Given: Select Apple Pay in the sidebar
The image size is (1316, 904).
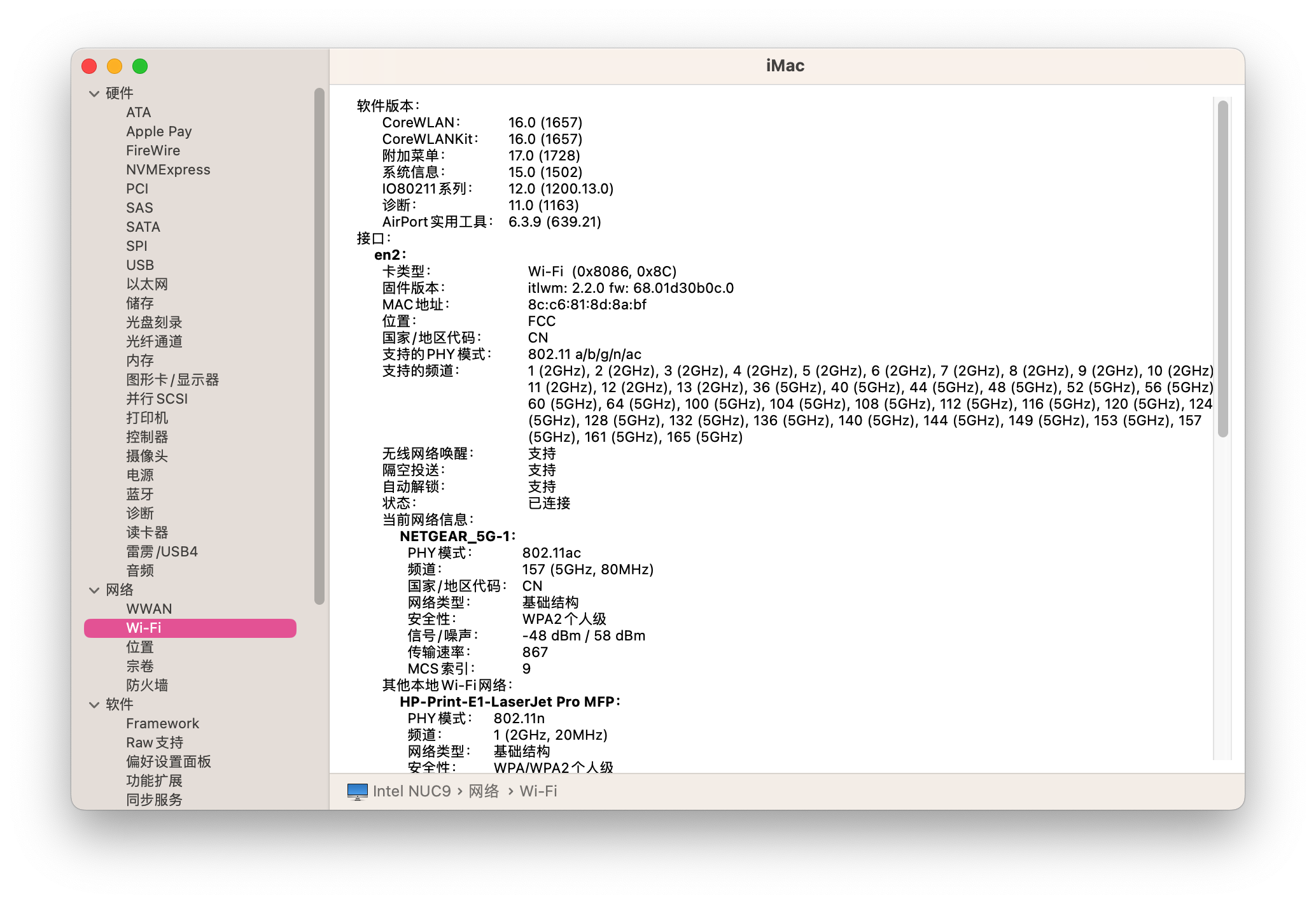Looking at the screenshot, I should pyautogui.click(x=158, y=132).
